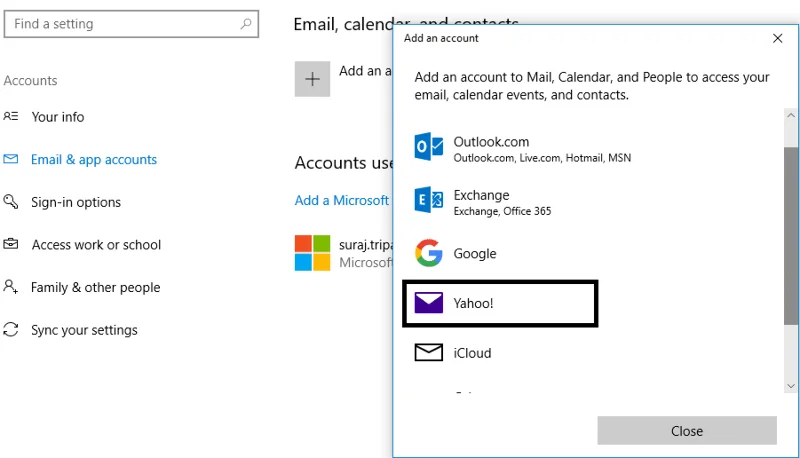Click the Close button in Add an account dialog
Image resolution: width=800 pixels, height=458 pixels.
[687, 430]
